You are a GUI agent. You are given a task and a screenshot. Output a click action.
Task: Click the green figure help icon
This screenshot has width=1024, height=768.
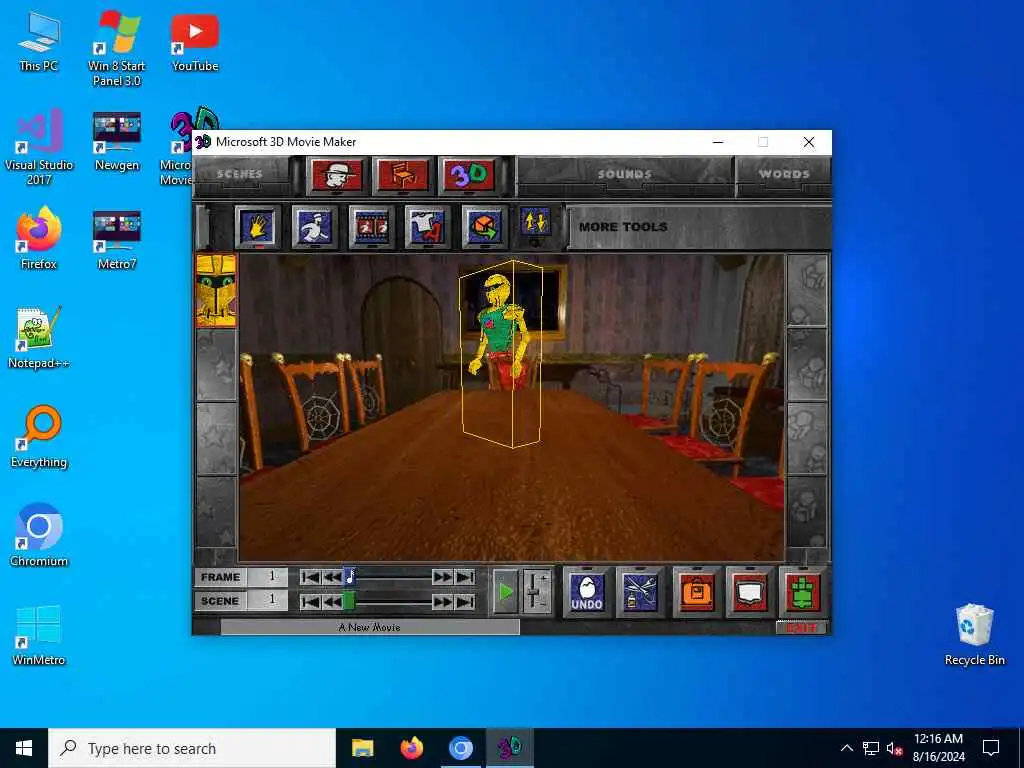(x=803, y=592)
